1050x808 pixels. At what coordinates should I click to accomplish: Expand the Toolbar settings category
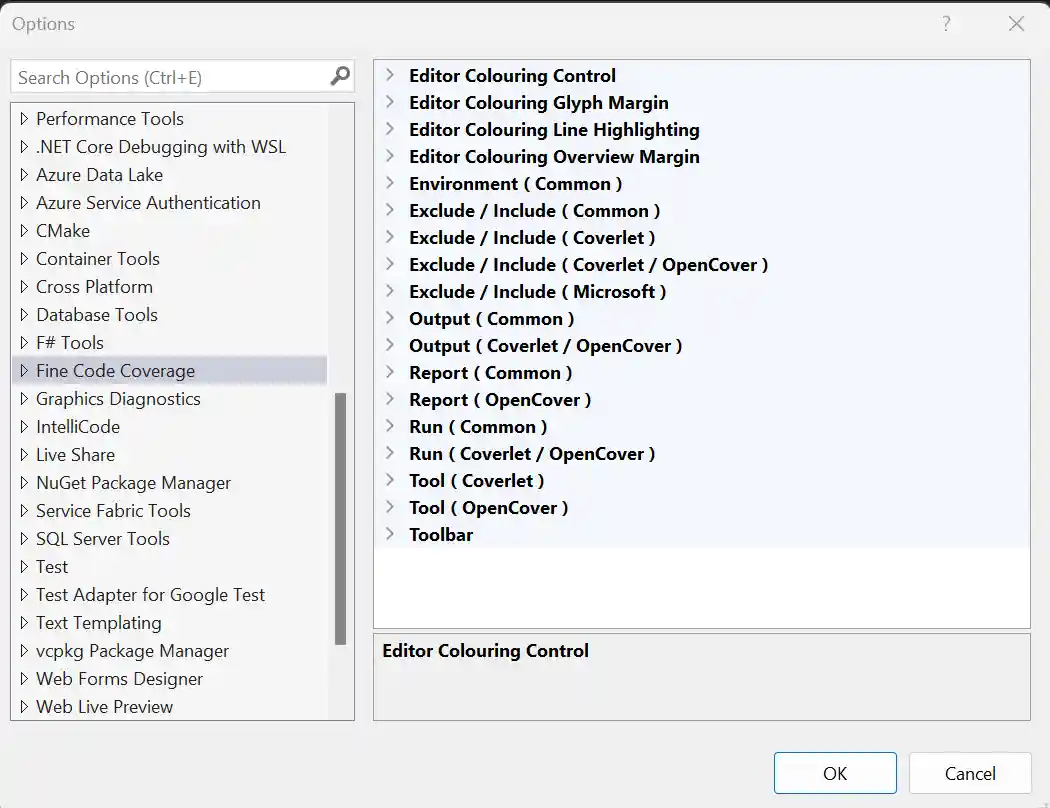click(391, 534)
